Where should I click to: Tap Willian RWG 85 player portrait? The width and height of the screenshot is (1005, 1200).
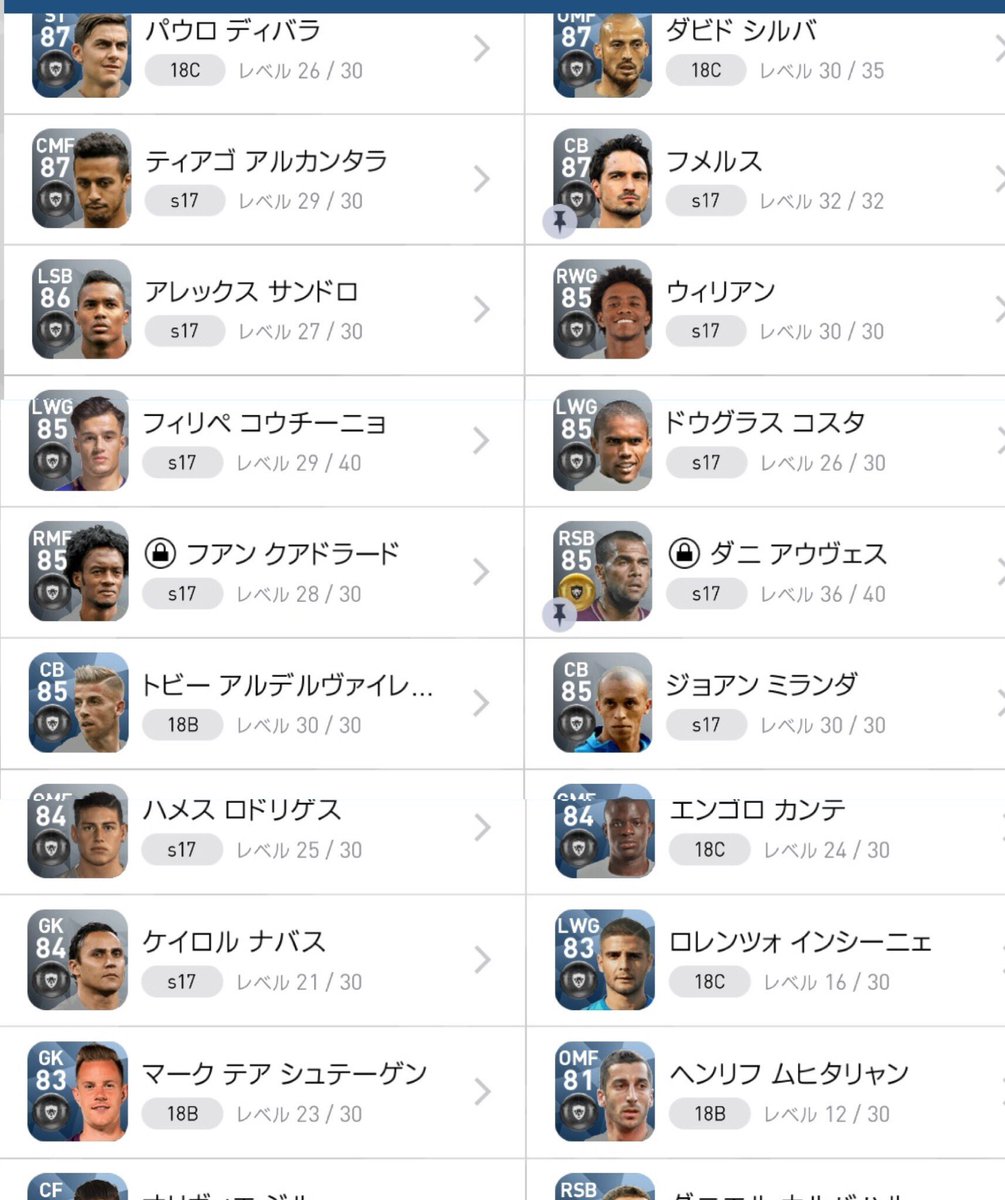tap(603, 309)
